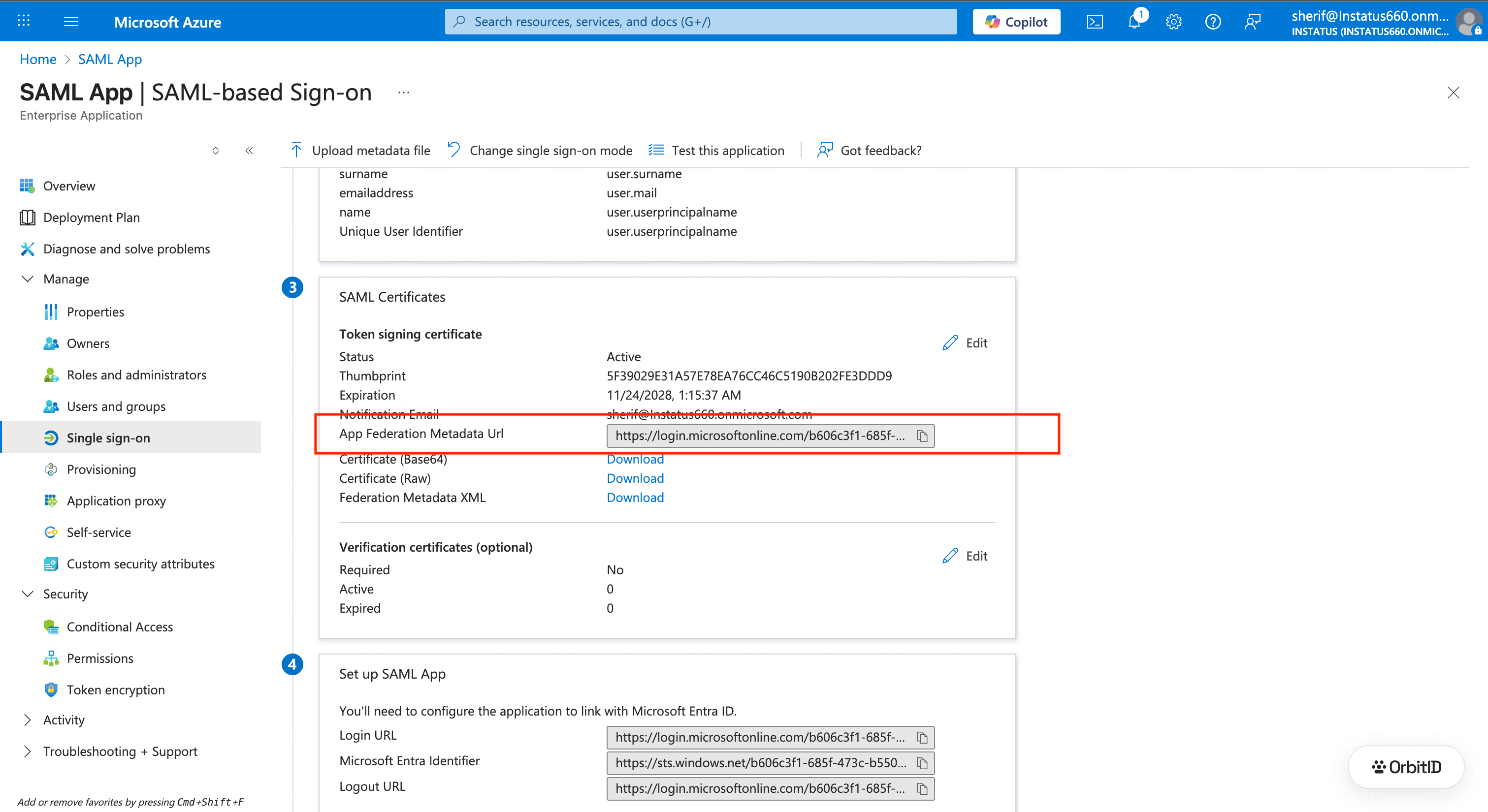Viewport: 1488px width, 812px height.
Task: Expand Troubleshooting + Support section
Action: 27,751
